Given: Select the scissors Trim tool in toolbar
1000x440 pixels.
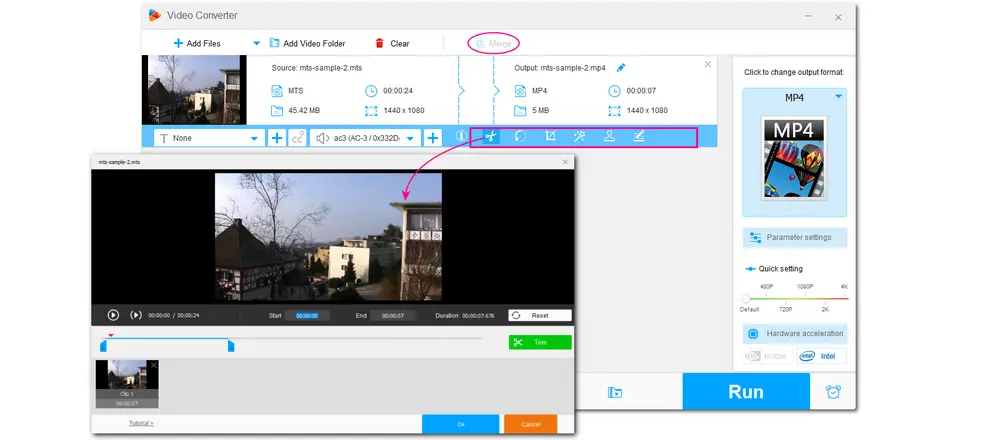Looking at the screenshot, I should [x=491, y=137].
